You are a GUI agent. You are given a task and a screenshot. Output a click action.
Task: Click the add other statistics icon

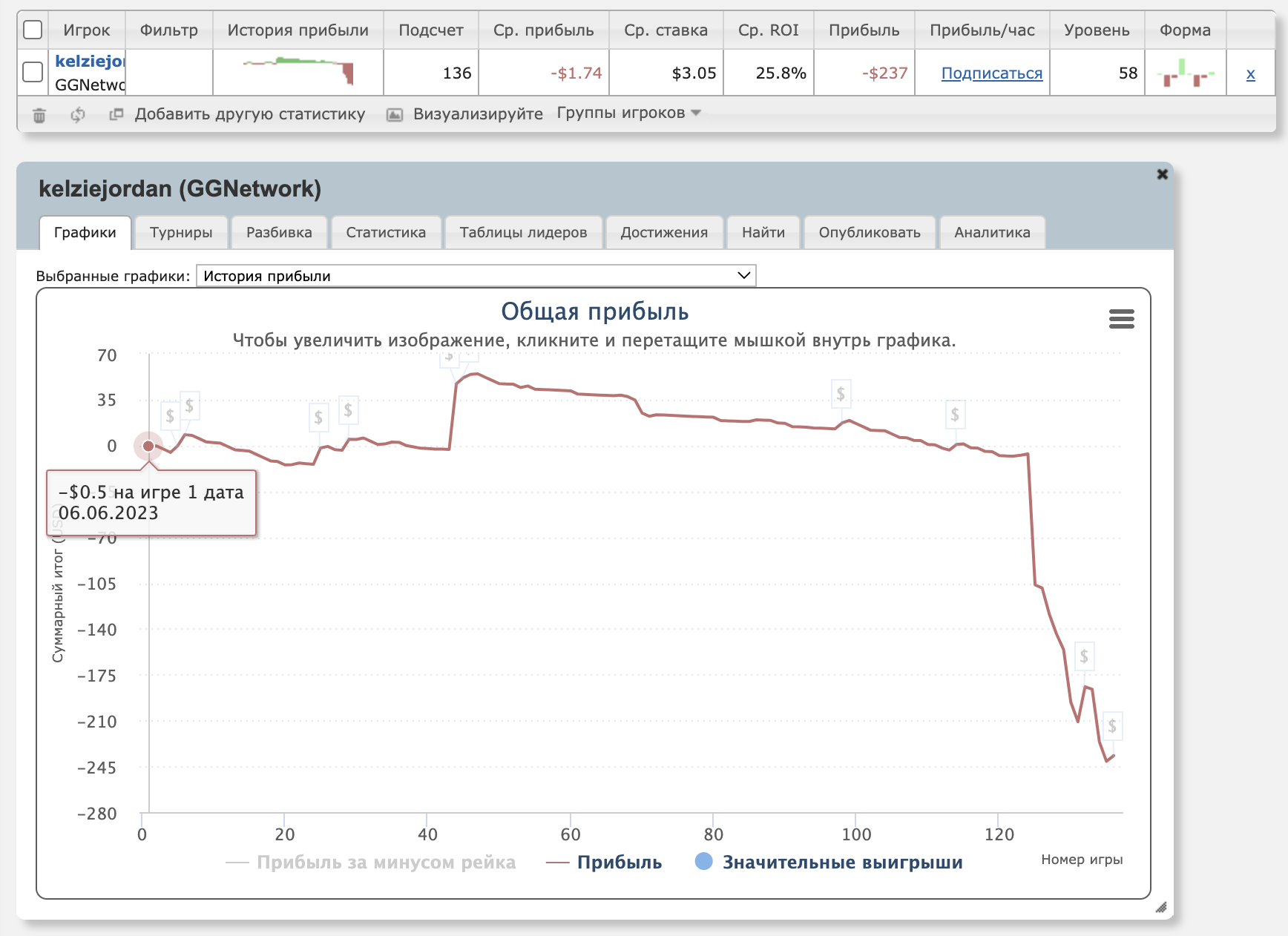point(116,114)
